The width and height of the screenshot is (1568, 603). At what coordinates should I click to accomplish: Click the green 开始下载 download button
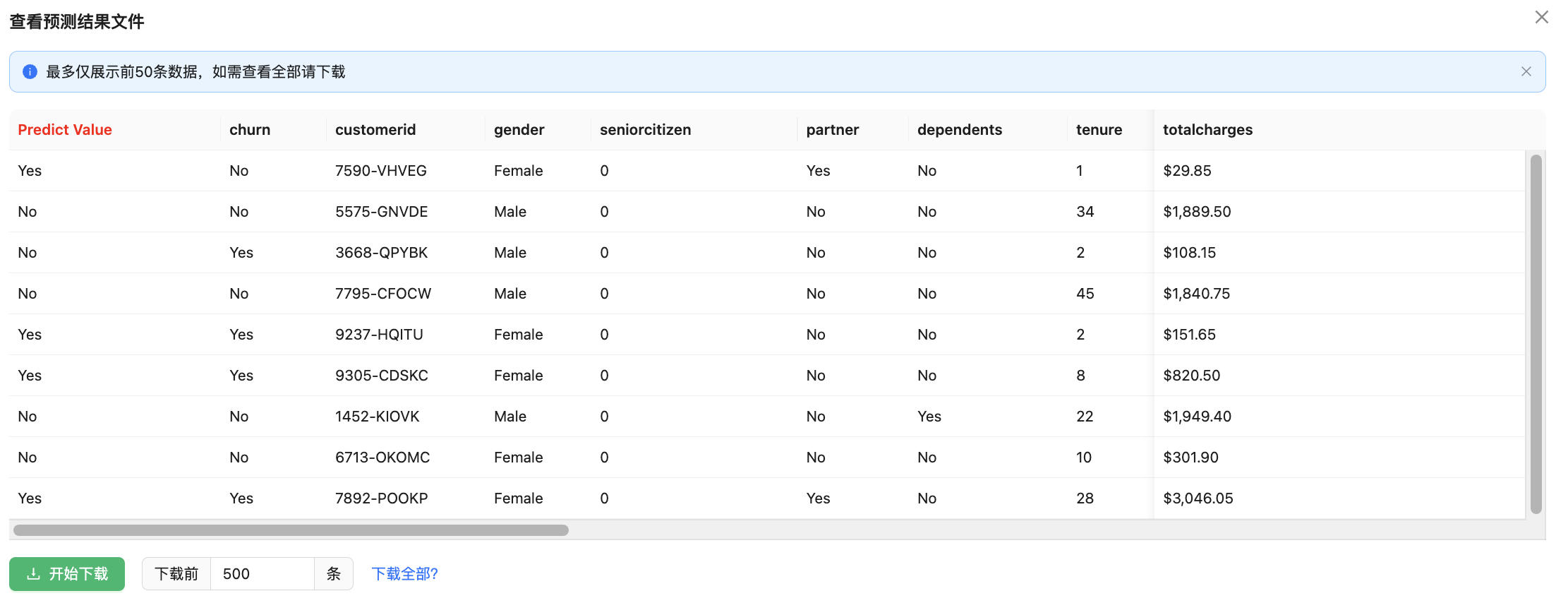[x=67, y=573]
